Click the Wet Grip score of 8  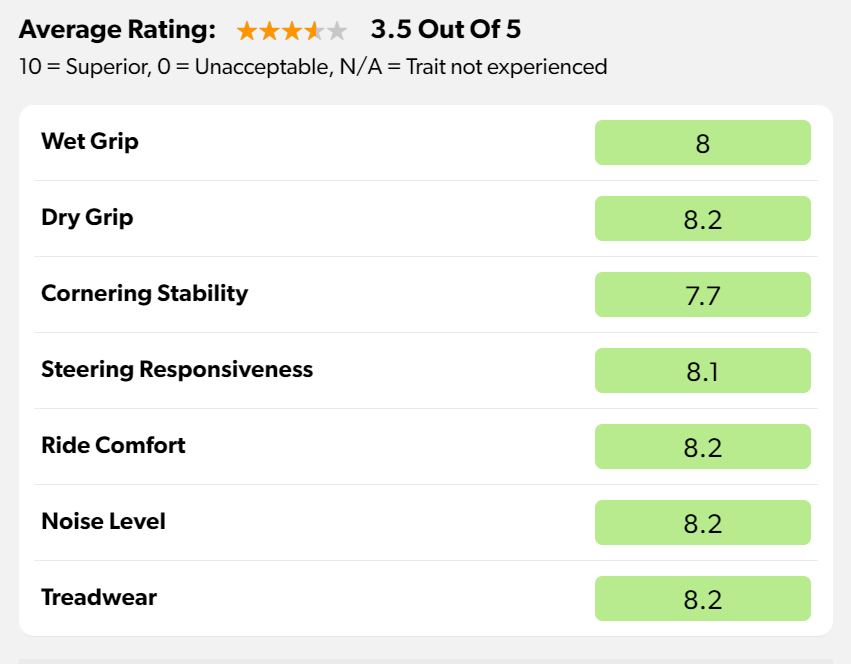[x=702, y=143]
